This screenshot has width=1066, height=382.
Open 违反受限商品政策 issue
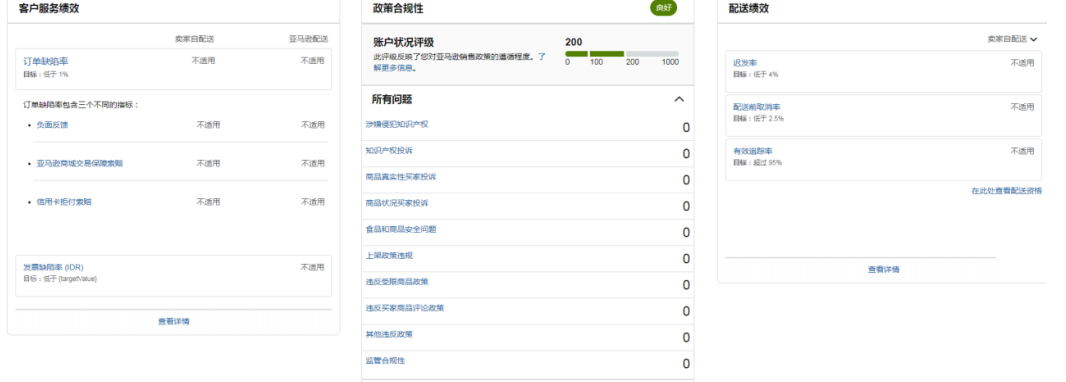click(396, 281)
